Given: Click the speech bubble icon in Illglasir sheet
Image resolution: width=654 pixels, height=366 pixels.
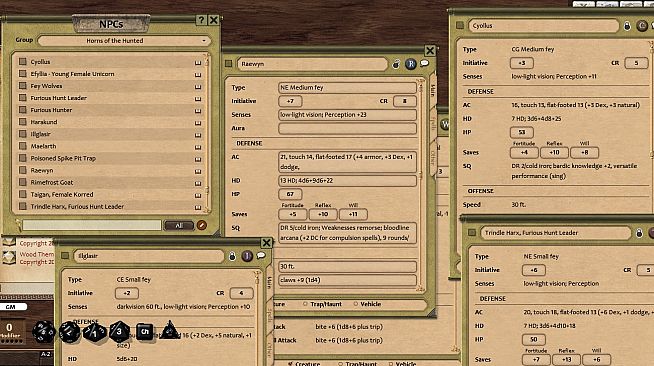Looking at the screenshot, I should click(261, 255).
